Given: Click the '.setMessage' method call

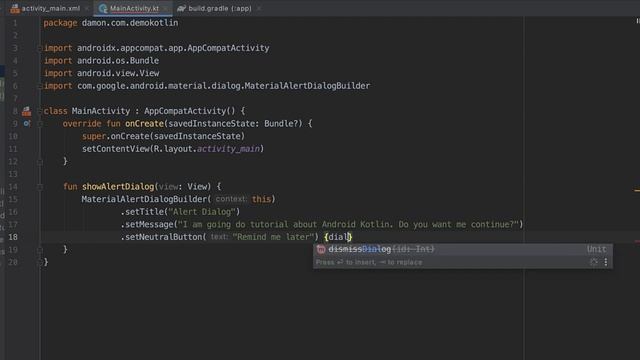Looking at the screenshot, I should (x=147, y=224).
